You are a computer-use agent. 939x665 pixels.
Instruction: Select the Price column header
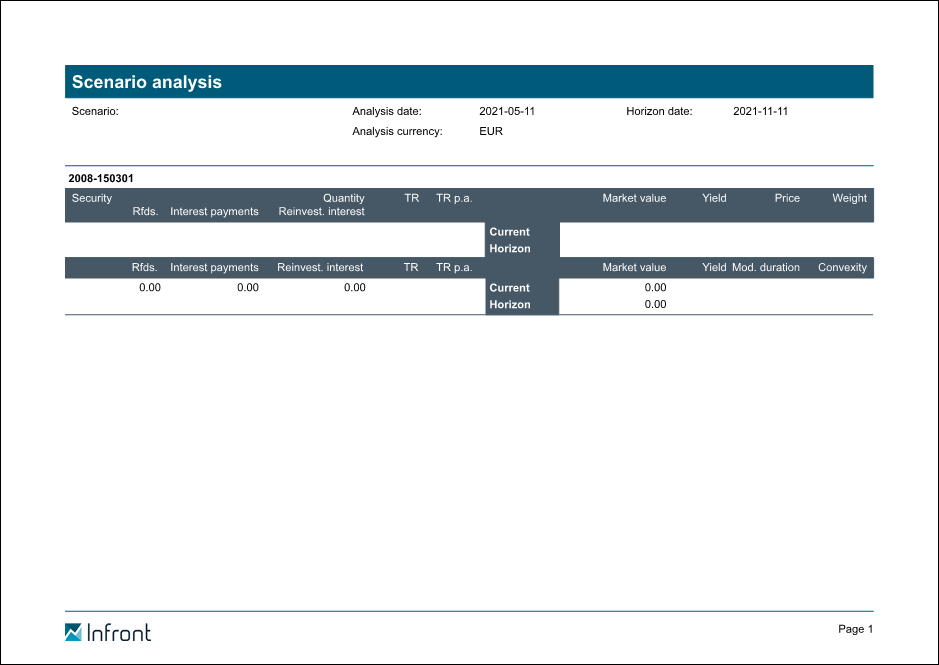787,198
